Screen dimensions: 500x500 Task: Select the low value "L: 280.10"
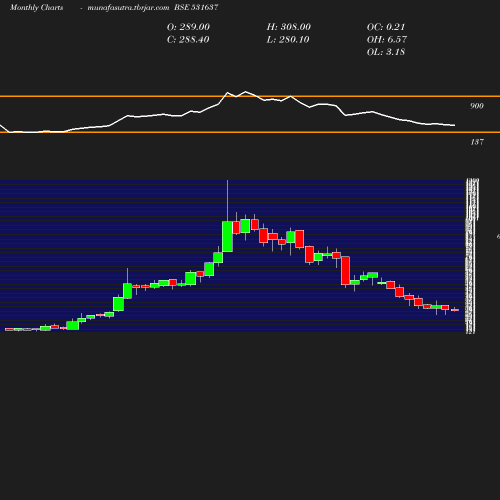pos(288,40)
